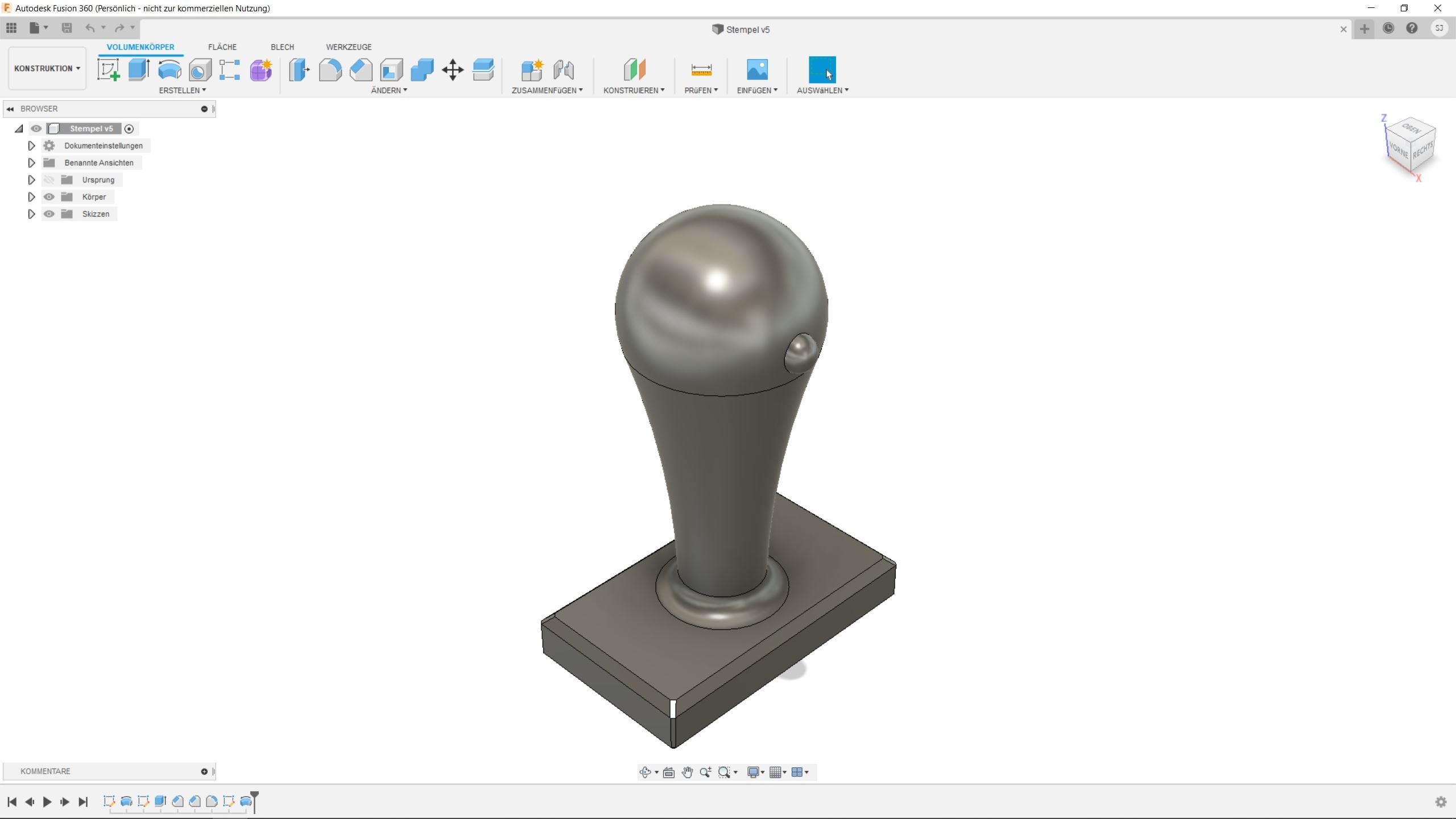Open the Job Status clock icon
Screen dimensions: 1456x819
click(x=1388, y=28)
